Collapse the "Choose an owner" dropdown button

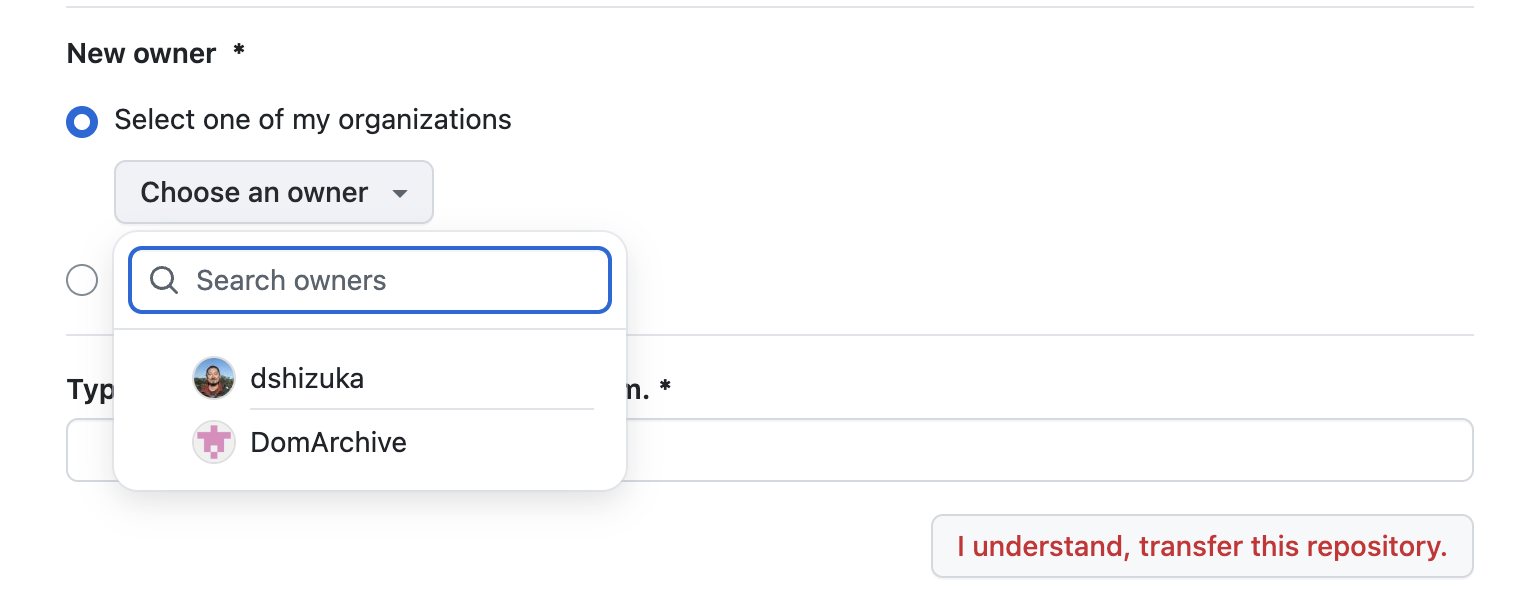pyautogui.click(x=273, y=192)
